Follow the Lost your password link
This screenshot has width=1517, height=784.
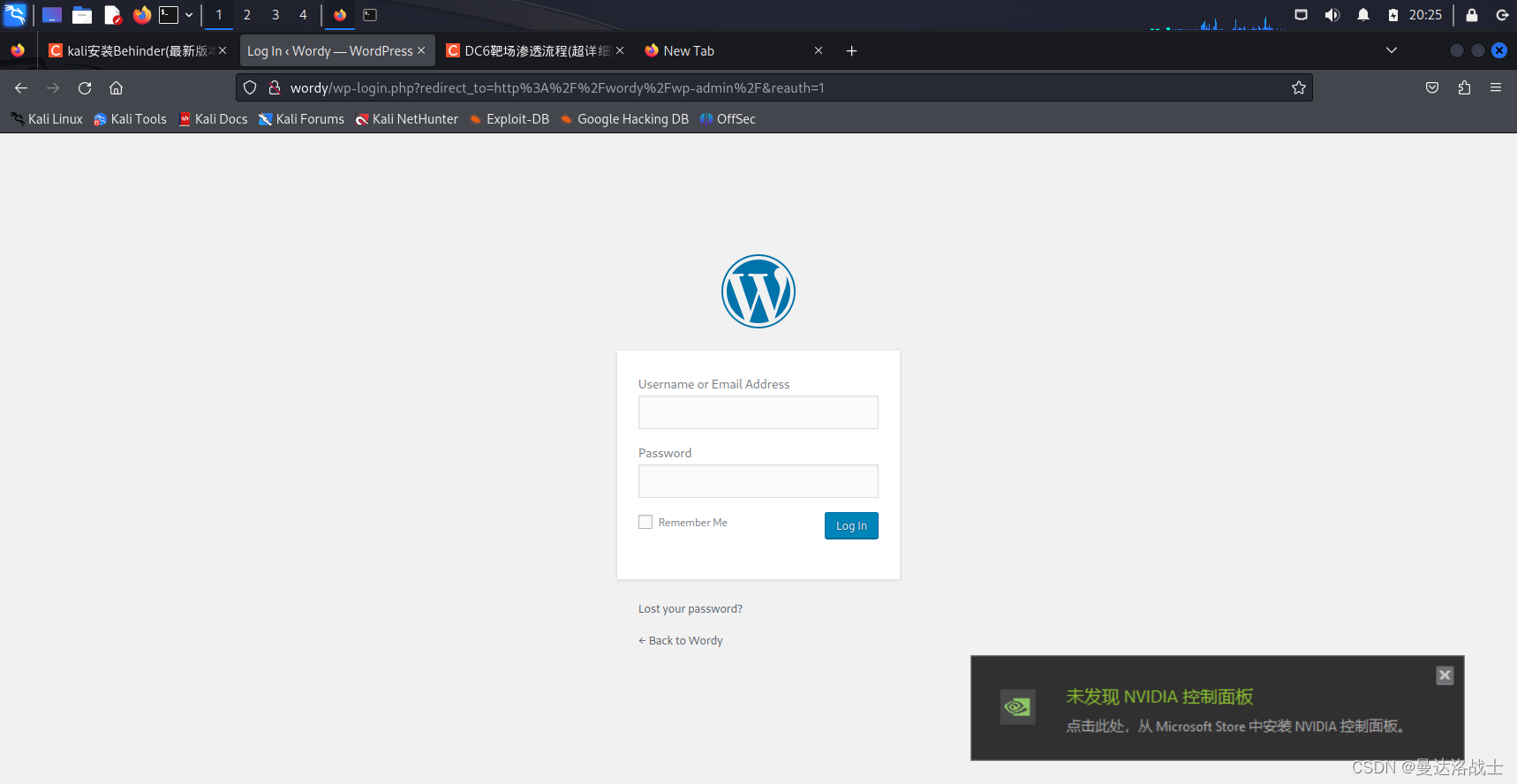click(691, 609)
